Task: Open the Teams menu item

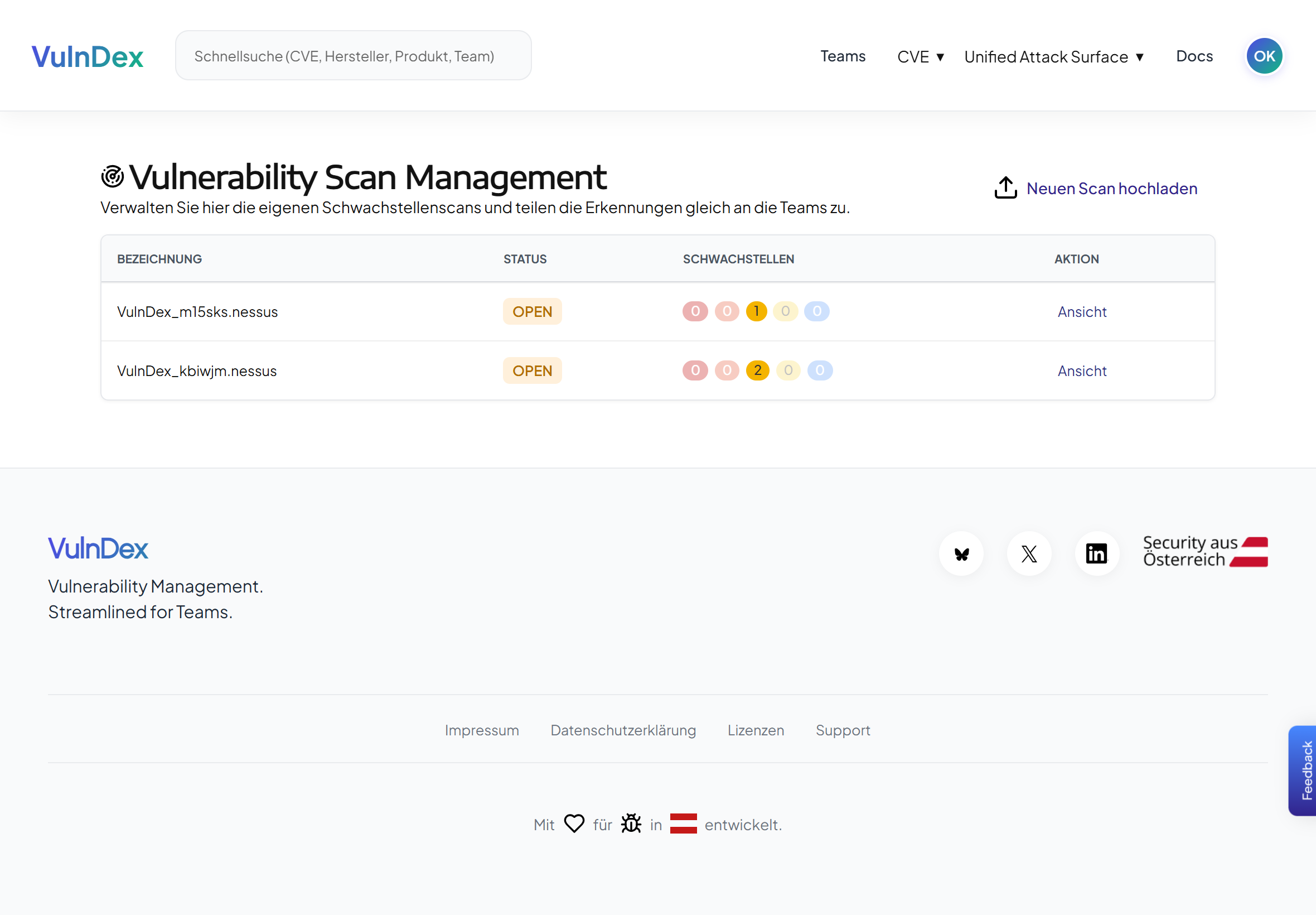Action: [x=842, y=56]
